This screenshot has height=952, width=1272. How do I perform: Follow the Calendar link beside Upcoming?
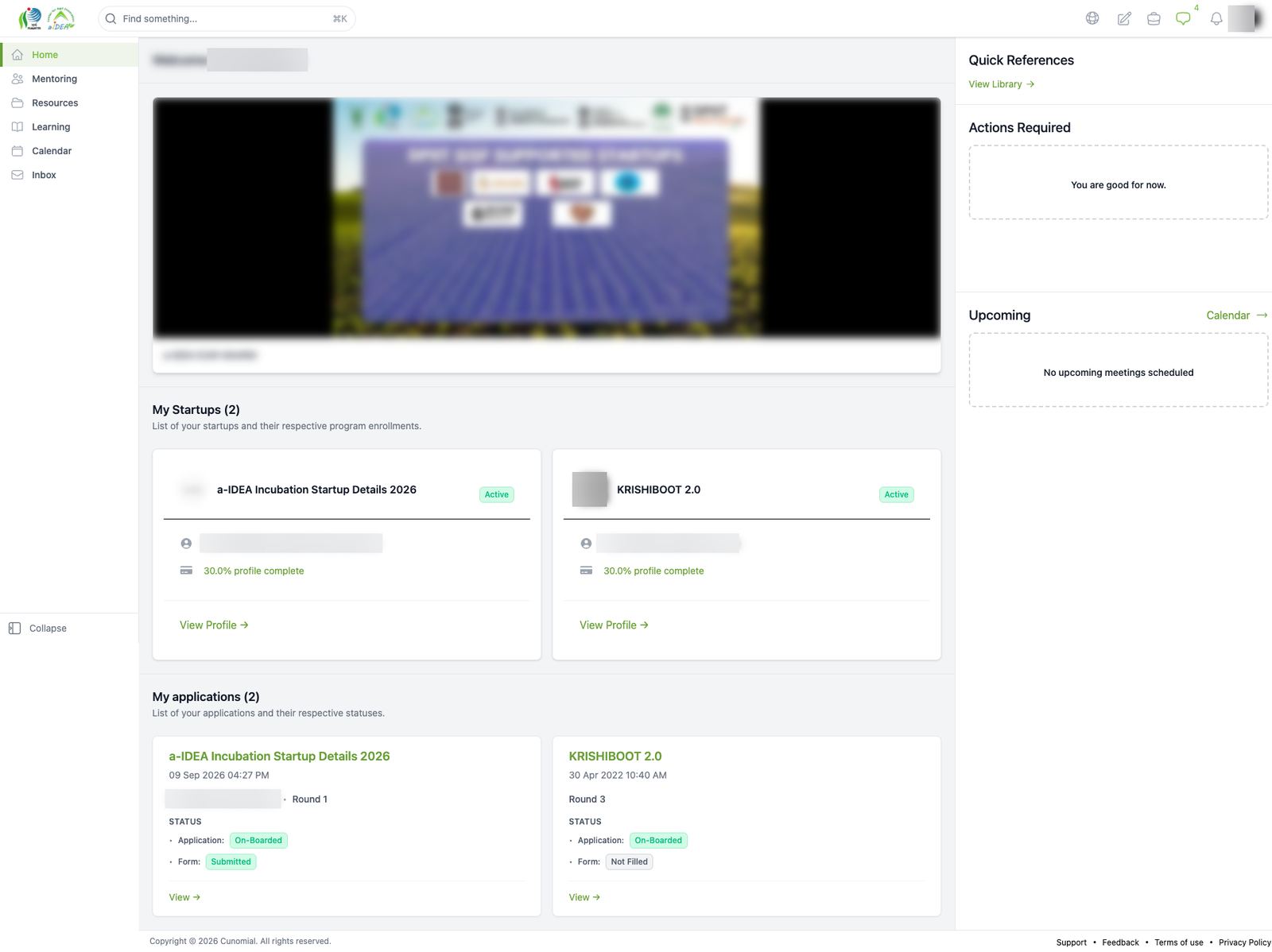[x=1236, y=315]
